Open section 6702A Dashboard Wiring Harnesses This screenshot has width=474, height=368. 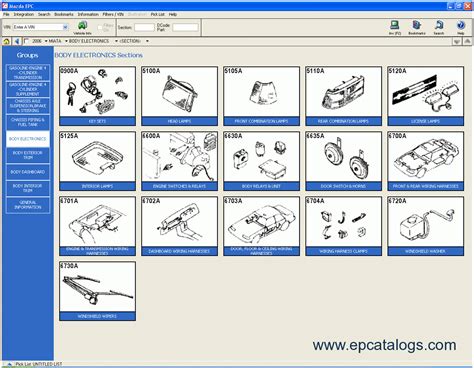[179, 226]
